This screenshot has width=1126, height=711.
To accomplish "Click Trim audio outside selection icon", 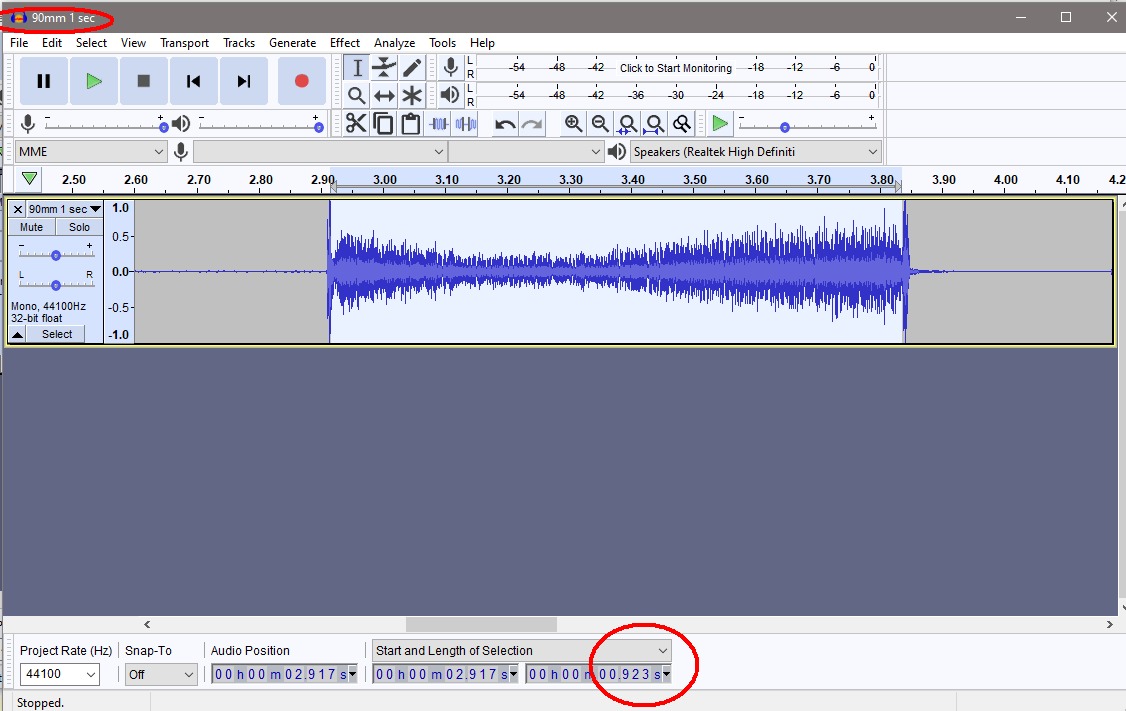I will (x=439, y=124).
